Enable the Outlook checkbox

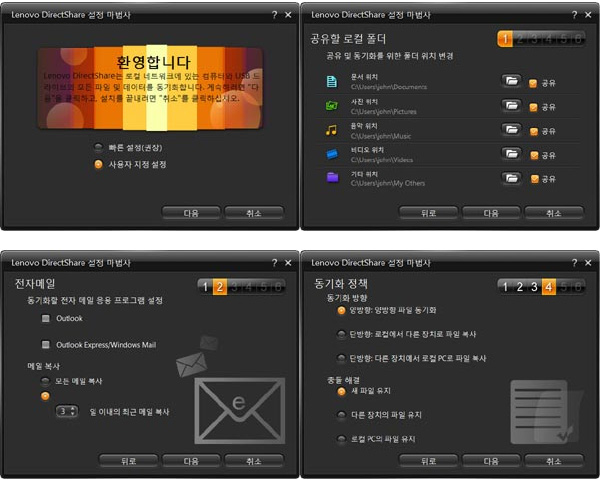point(46,318)
